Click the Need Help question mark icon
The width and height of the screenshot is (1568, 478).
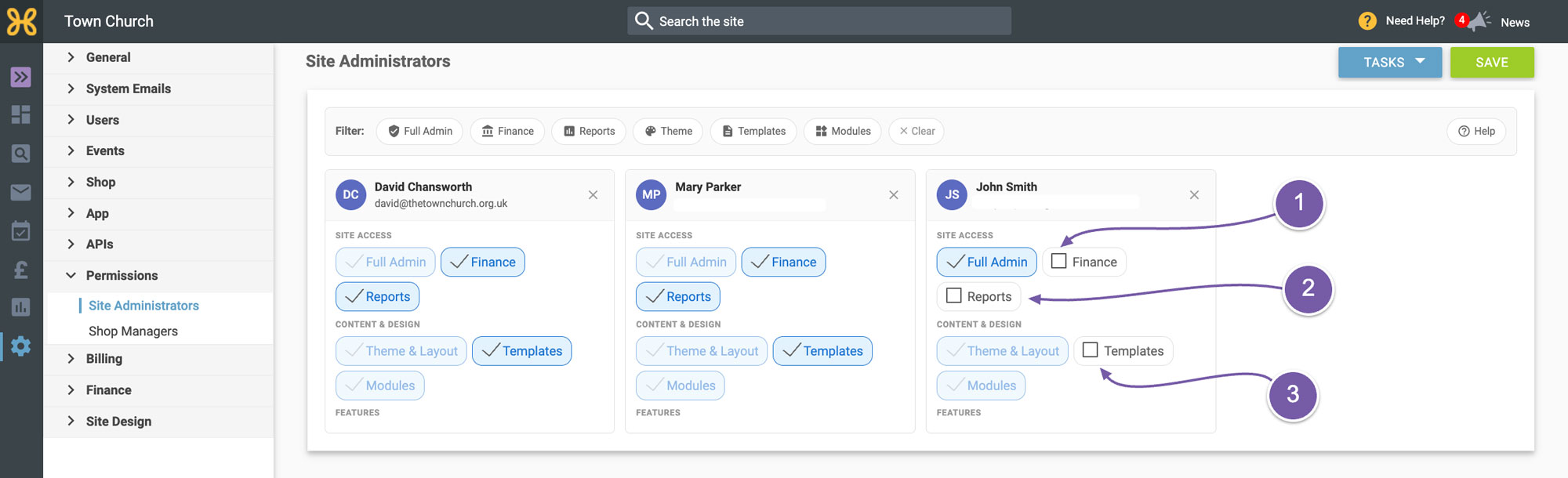click(x=1367, y=21)
